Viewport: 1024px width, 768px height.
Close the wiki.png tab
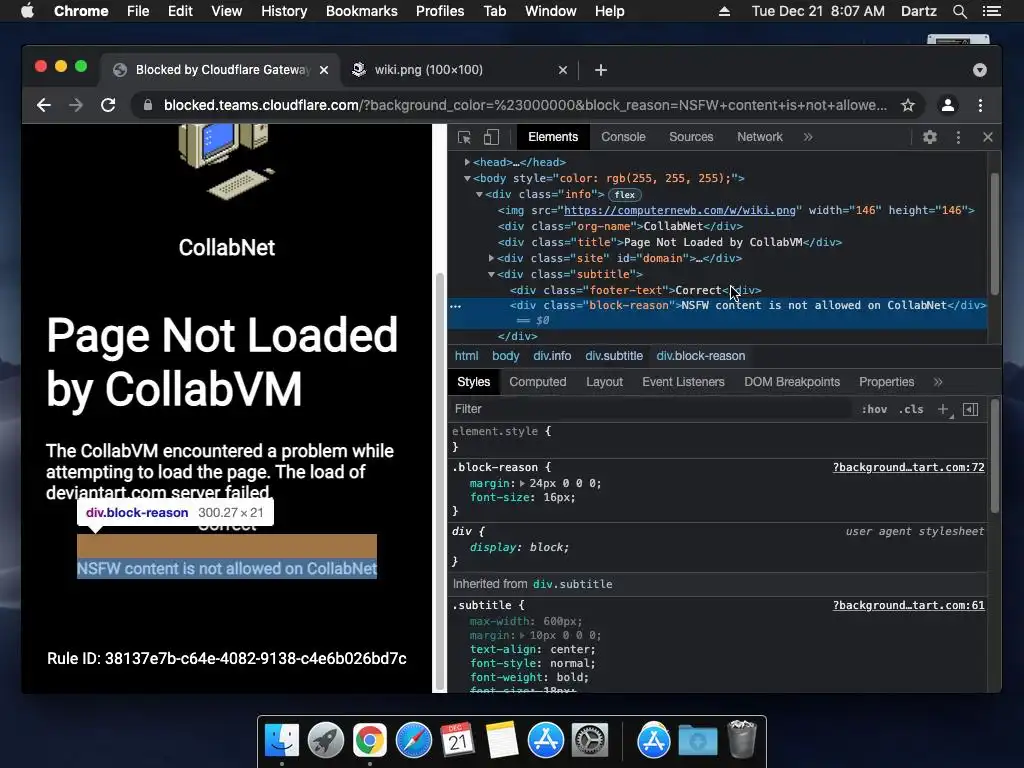562,70
